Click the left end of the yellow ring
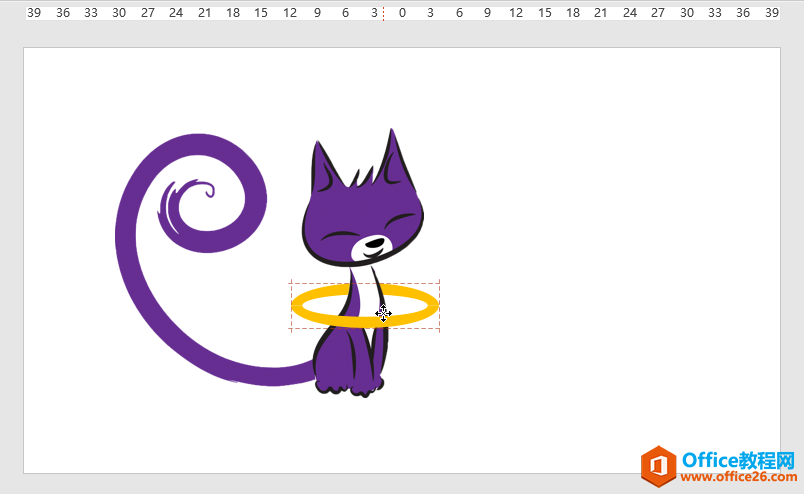 pos(296,306)
